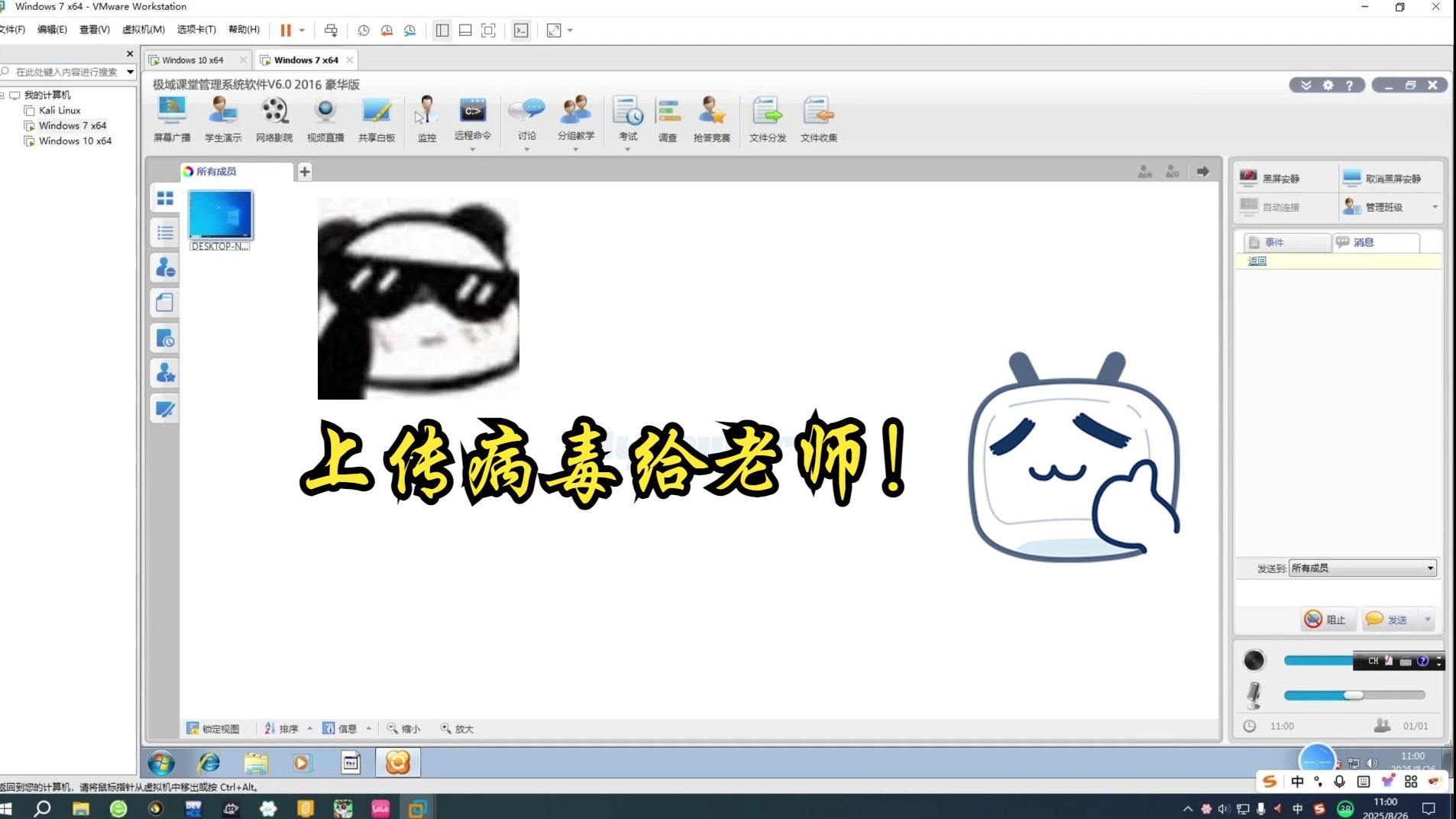Adjust microphone volume slider
The width and height of the screenshot is (1456, 819).
coord(1354,695)
